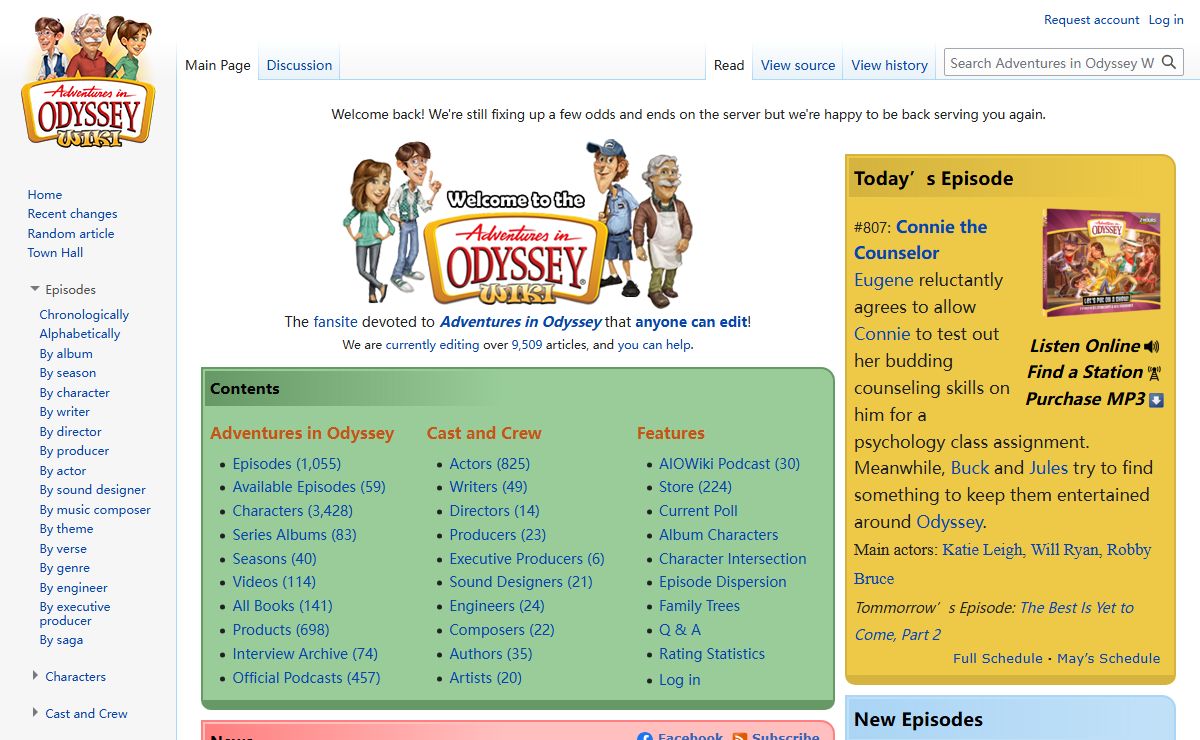Open May's Schedule
The height and width of the screenshot is (740, 1200).
pos(1109,659)
